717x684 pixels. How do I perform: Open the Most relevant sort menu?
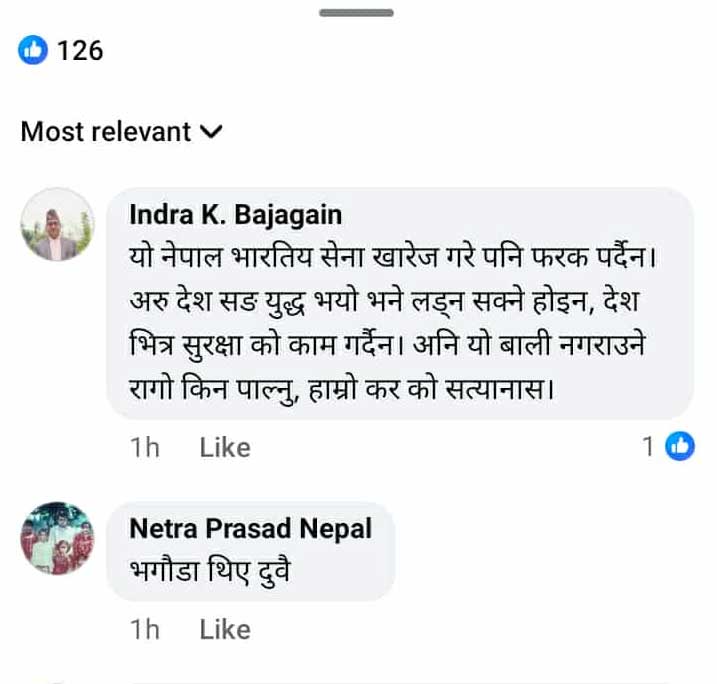(x=106, y=131)
